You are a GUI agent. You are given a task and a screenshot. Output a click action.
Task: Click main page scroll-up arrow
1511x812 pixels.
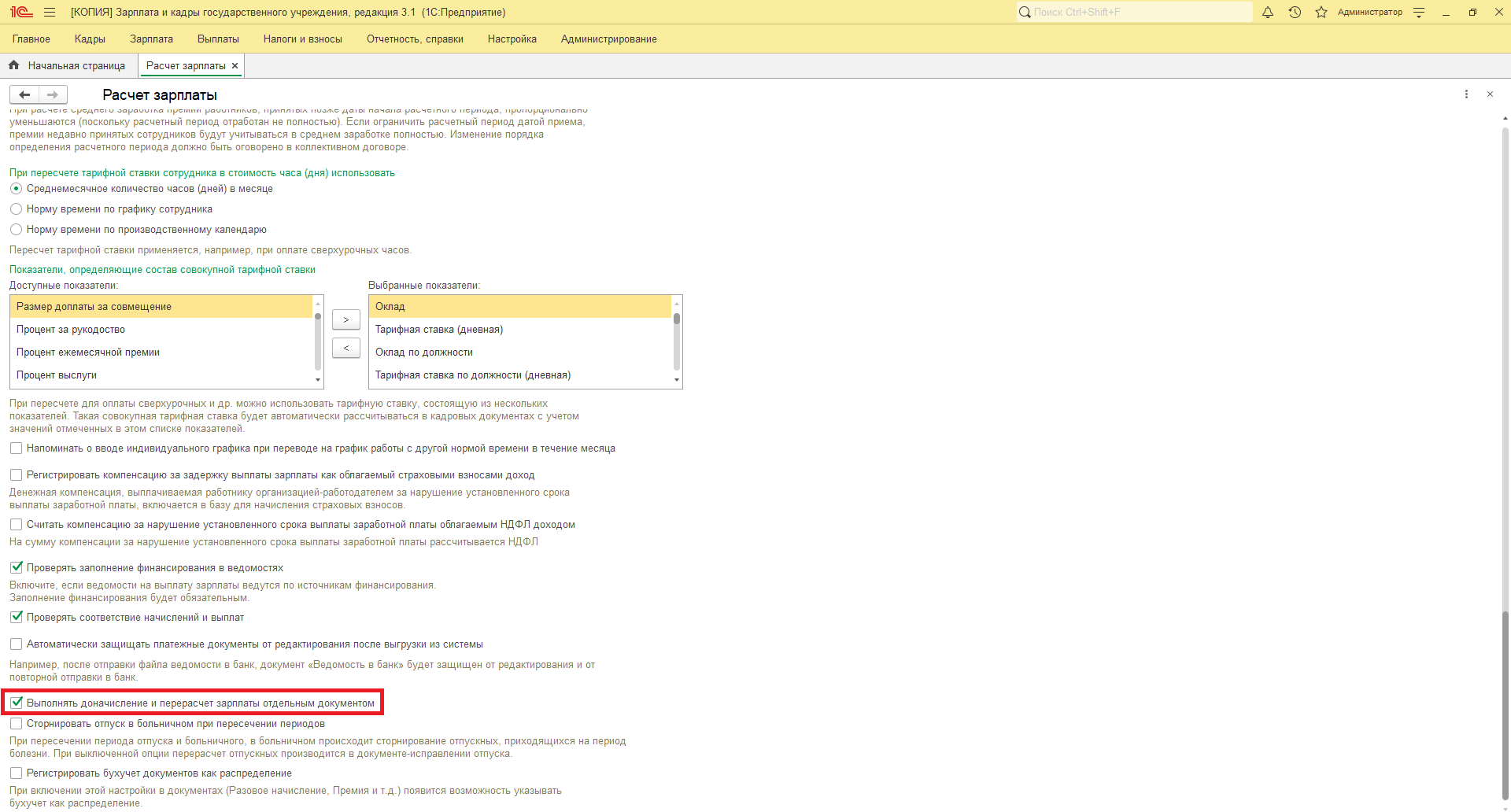[1505, 117]
